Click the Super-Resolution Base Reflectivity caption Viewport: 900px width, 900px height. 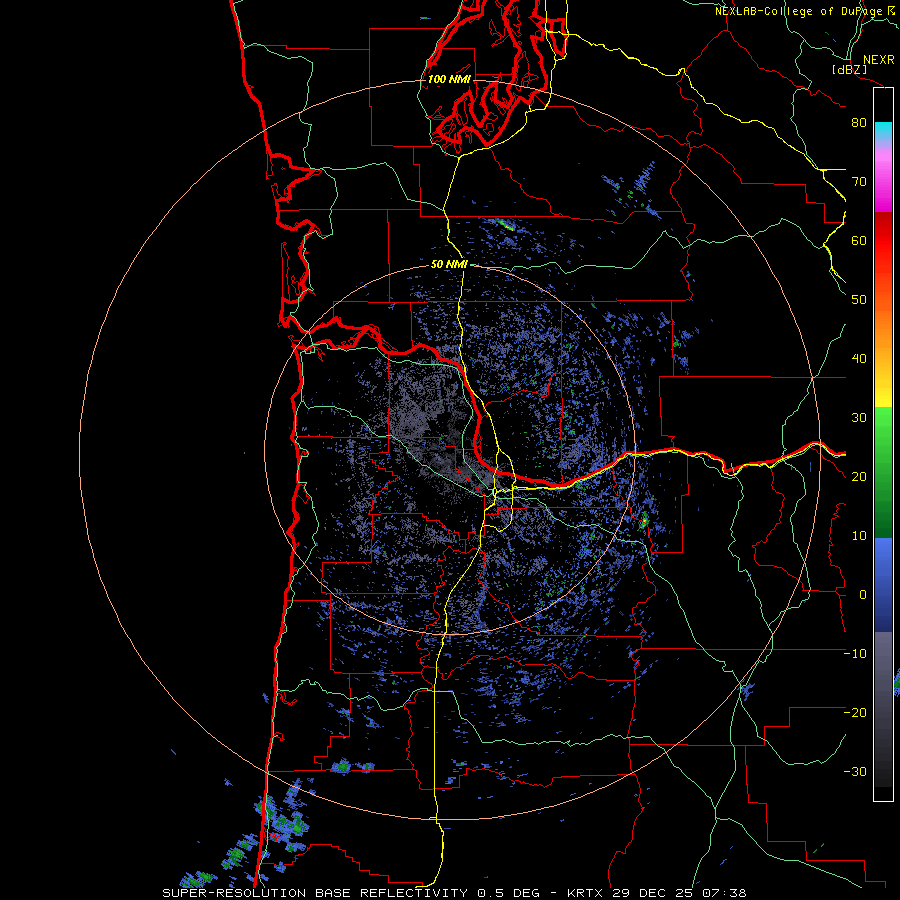pos(454,893)
